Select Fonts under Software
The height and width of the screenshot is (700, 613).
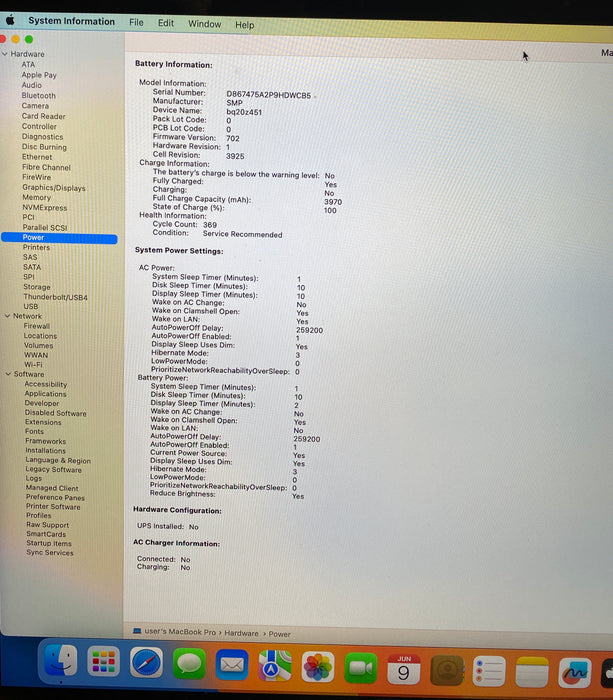[34, 431]
